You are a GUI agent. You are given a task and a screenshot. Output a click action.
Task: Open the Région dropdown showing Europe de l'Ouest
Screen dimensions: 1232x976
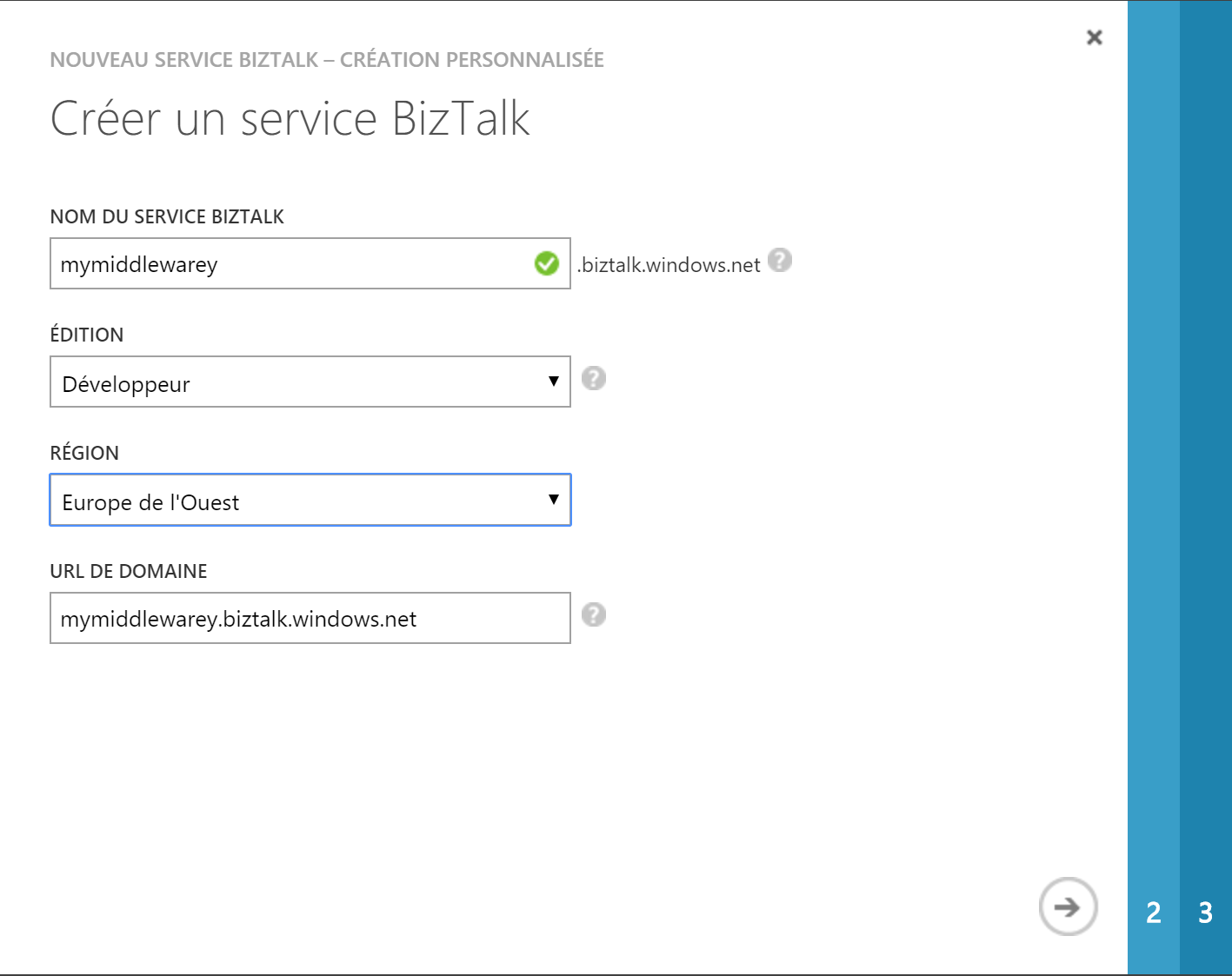click(x=310, y=500)
